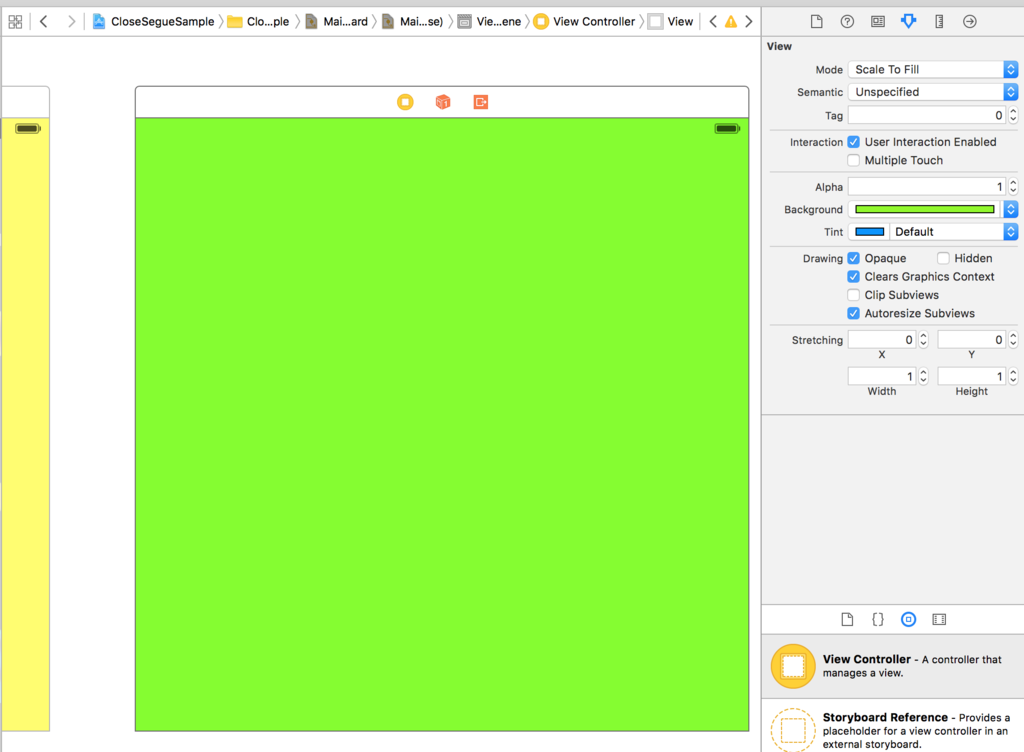
Task: Click the Stretching Width field
Action: point(882,376)
